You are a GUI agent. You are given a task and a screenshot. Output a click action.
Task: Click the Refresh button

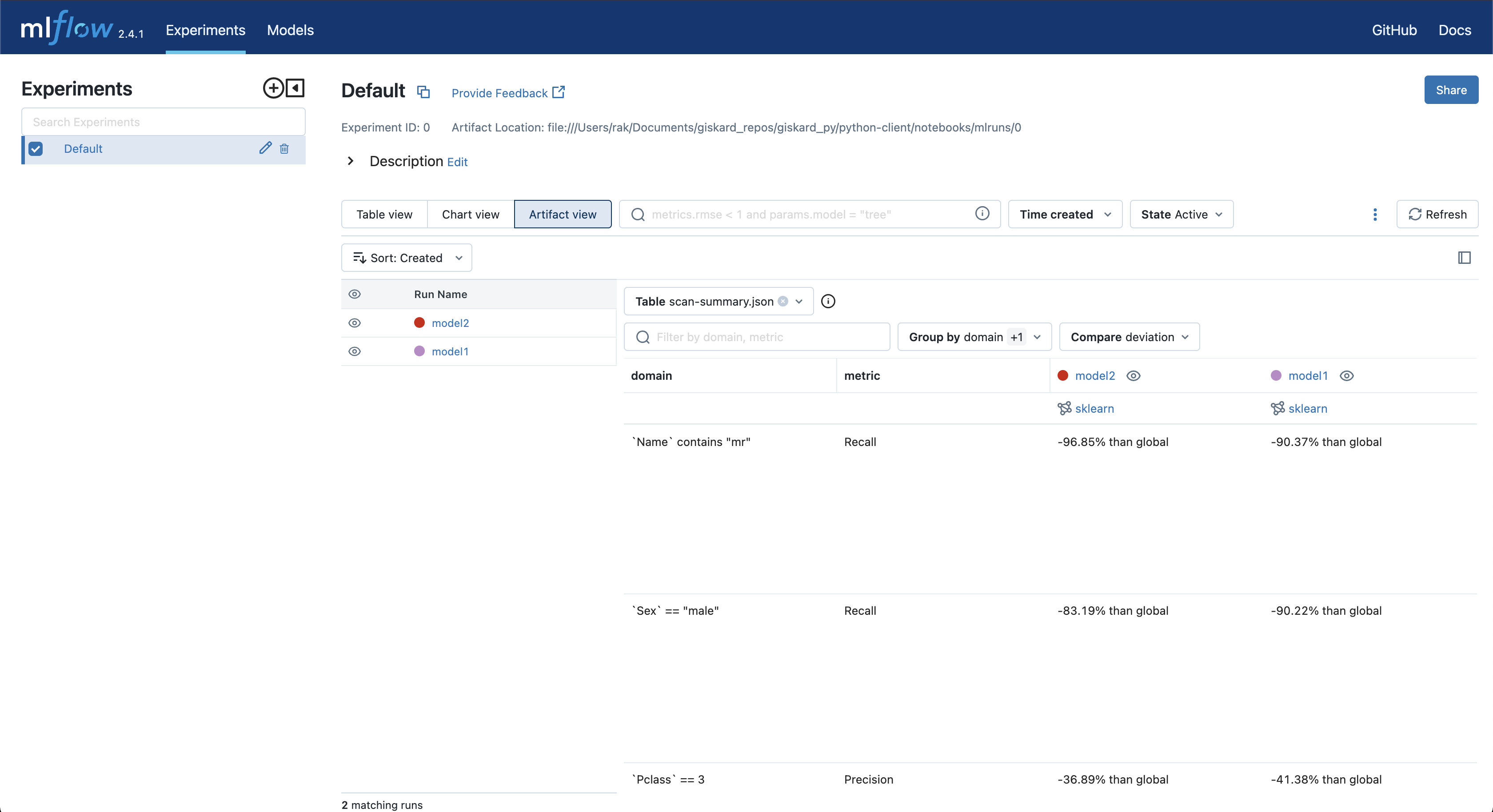[1437, 215]
